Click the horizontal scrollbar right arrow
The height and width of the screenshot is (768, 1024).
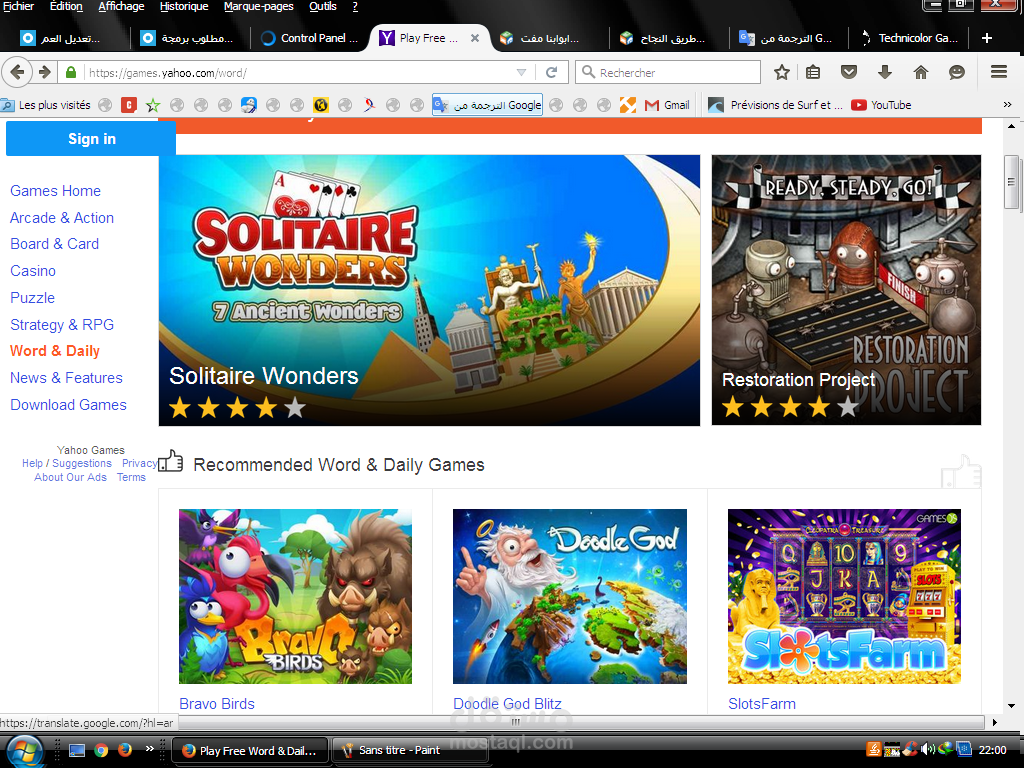click(995, 722)
